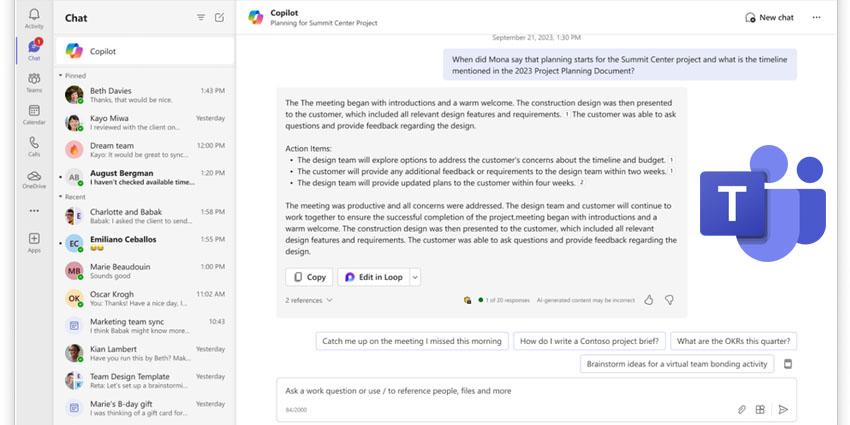Open the Emiliano Ceballos chat
The height and width of the screenshot is (425, 850).
pyautogui.click(x=145, y=243)
